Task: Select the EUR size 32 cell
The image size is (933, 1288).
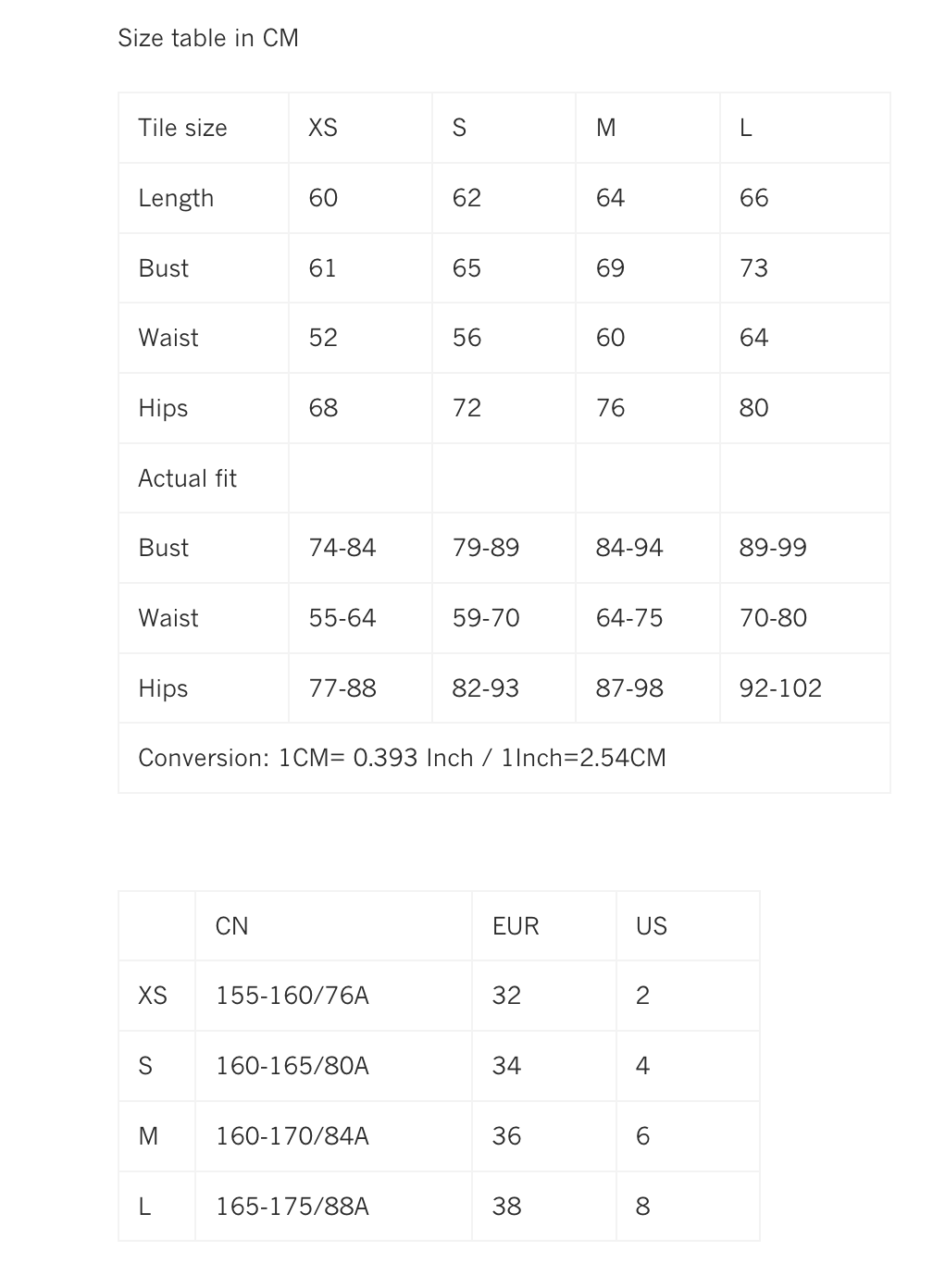Action: click(507, 996)
